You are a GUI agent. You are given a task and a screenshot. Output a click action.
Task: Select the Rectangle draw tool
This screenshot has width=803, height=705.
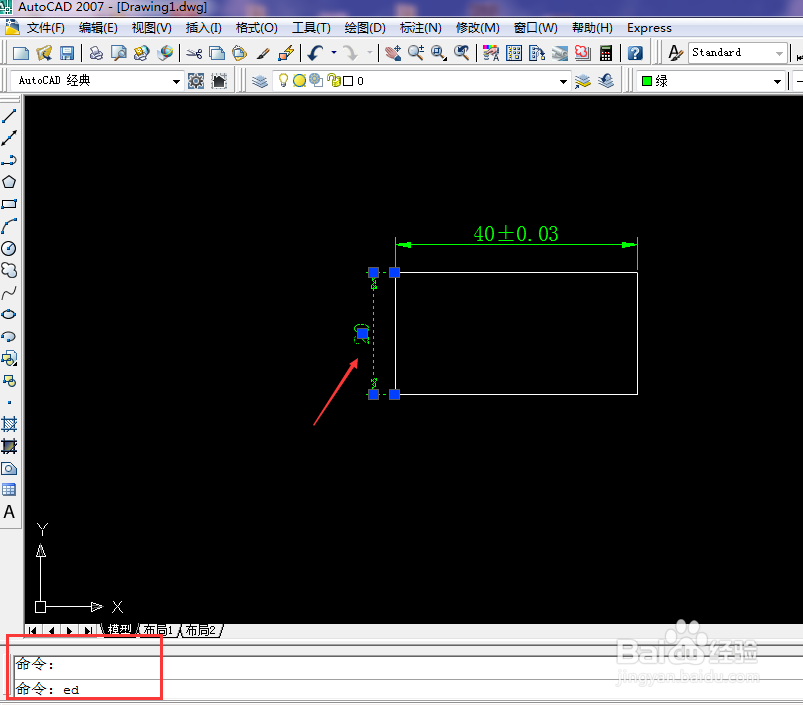pyautogui.click(x=9, y=204)
